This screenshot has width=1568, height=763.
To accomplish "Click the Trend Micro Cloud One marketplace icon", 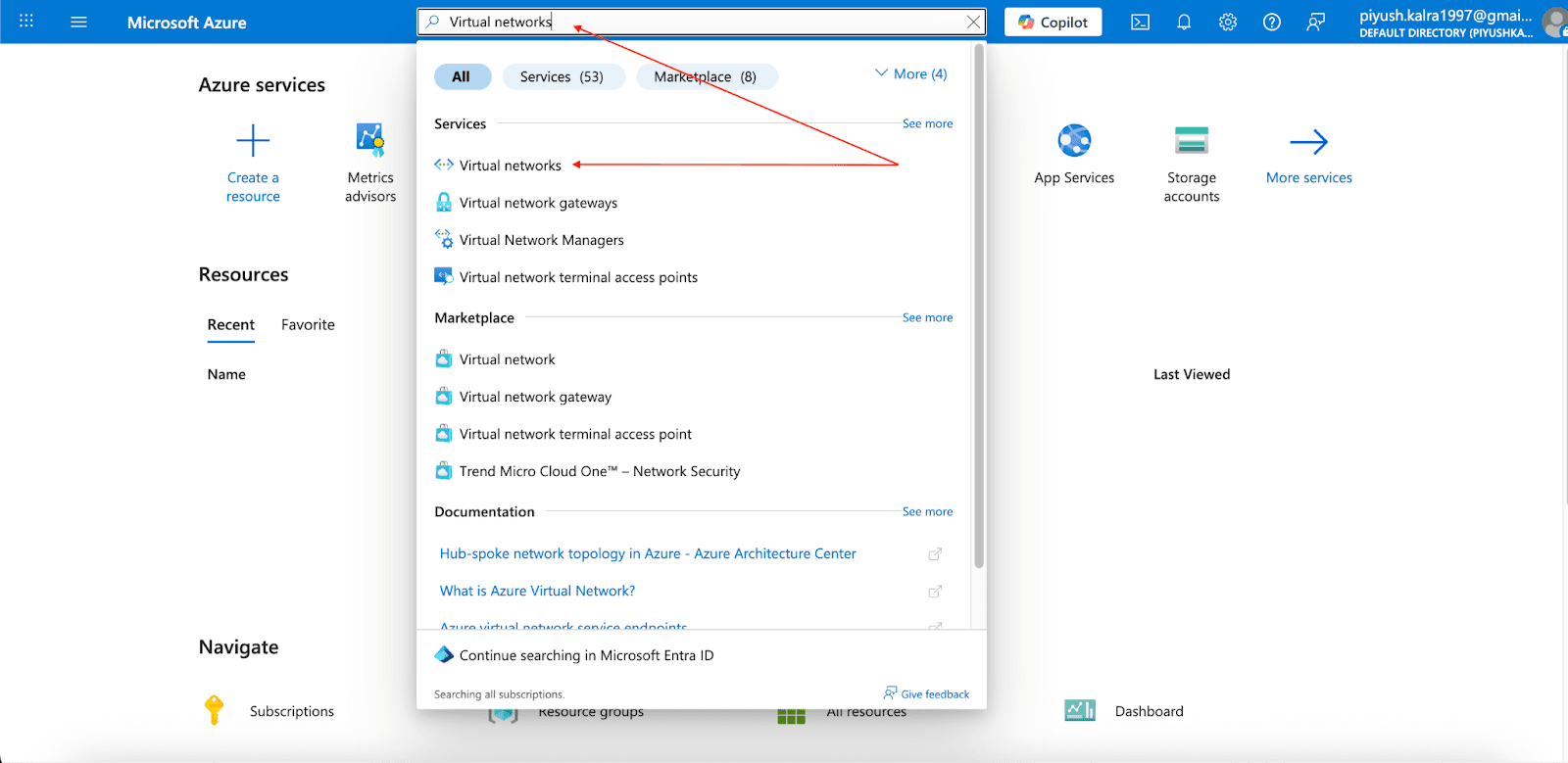I will (444, 470).
